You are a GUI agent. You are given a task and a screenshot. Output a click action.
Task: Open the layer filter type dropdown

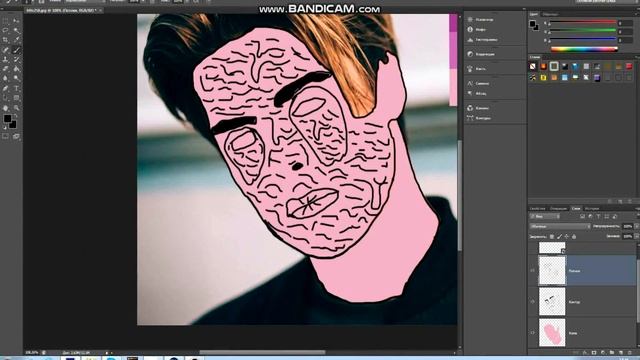pos(545,216)
